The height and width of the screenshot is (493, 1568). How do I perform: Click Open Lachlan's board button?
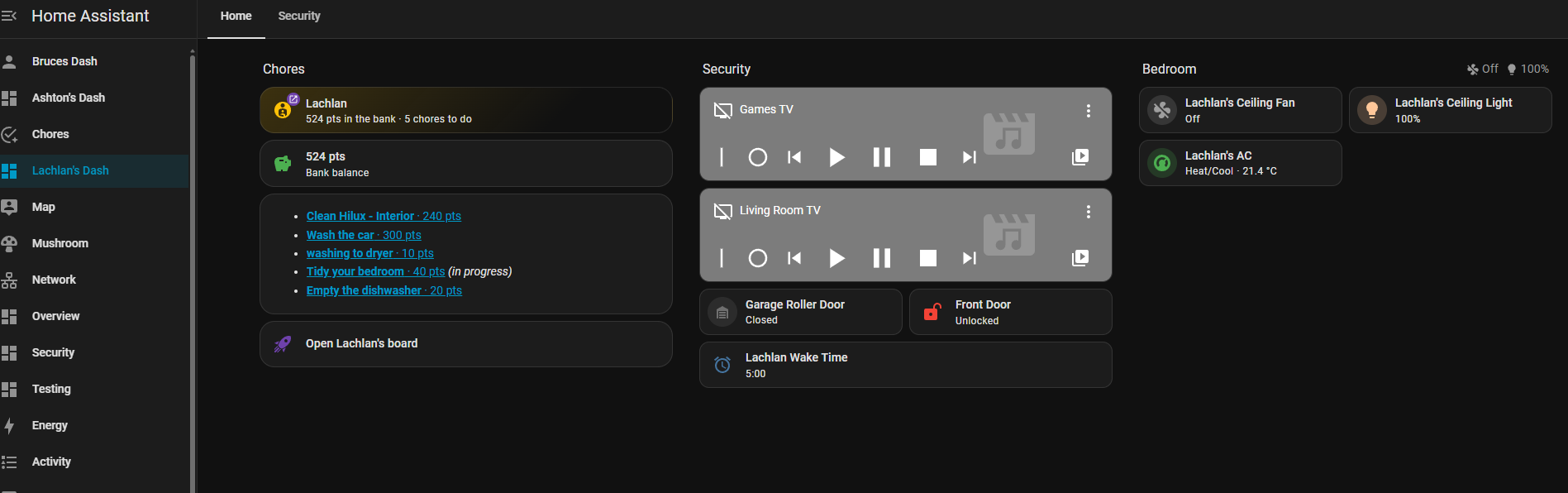pos(466,344)
